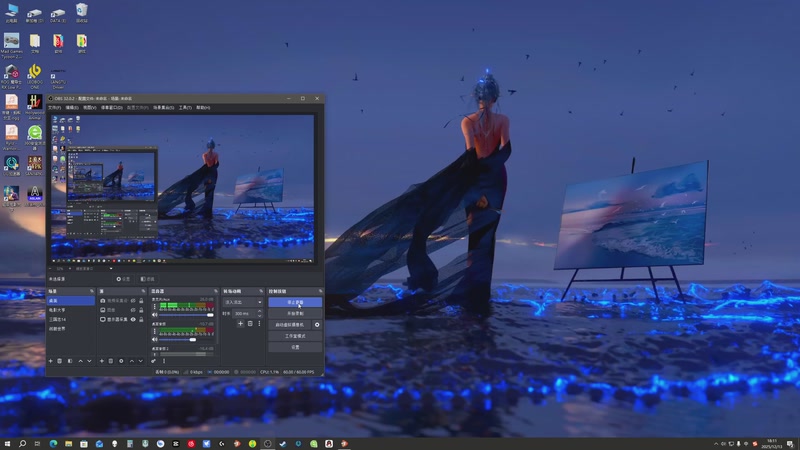Viewport: 800px width, 450px height.
Task: Open Settings button at bottom of Controls
Action: point(295,347)
